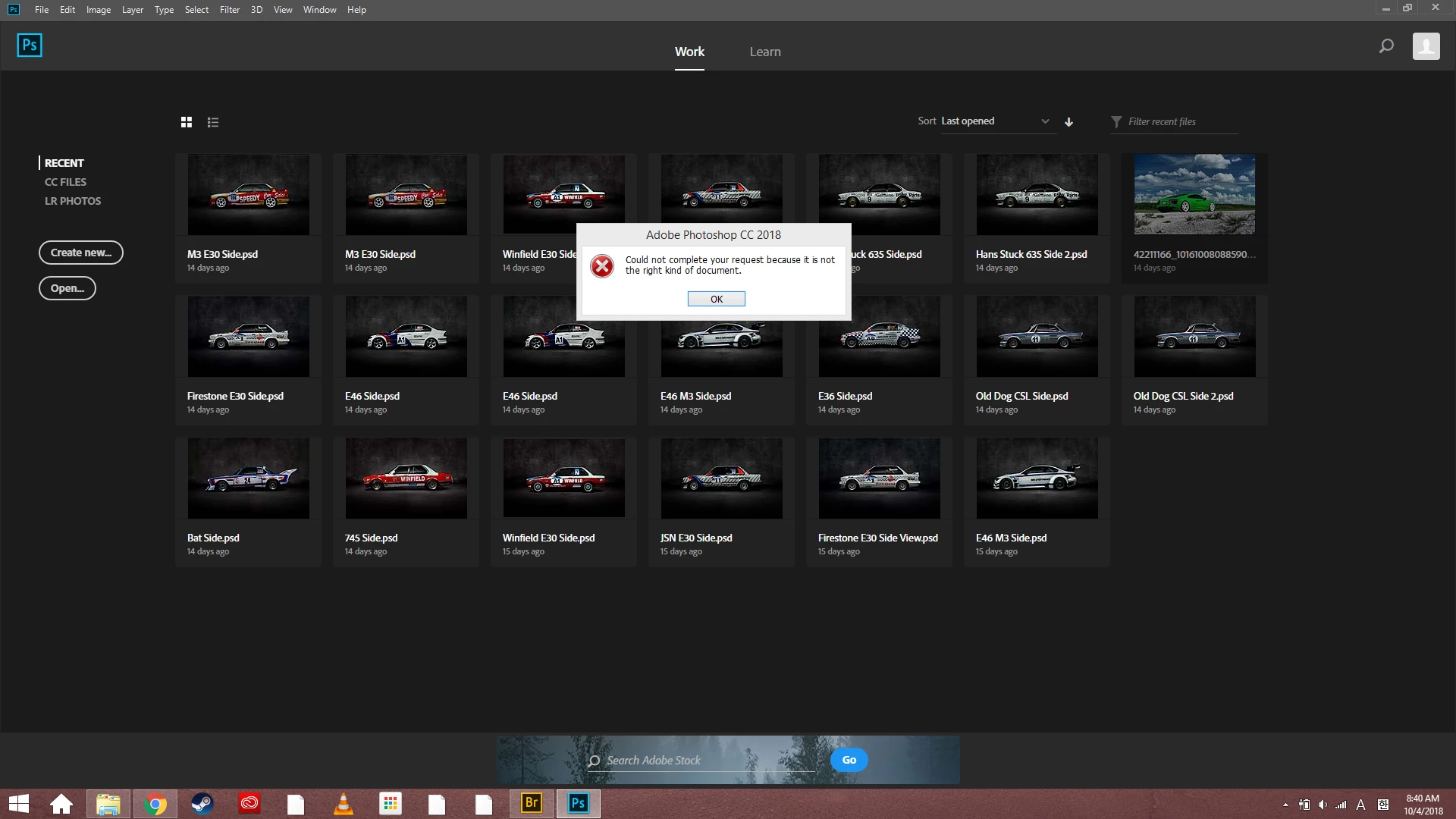Open the 3D menu
The image size is (1456, 819).
point(256,10)
